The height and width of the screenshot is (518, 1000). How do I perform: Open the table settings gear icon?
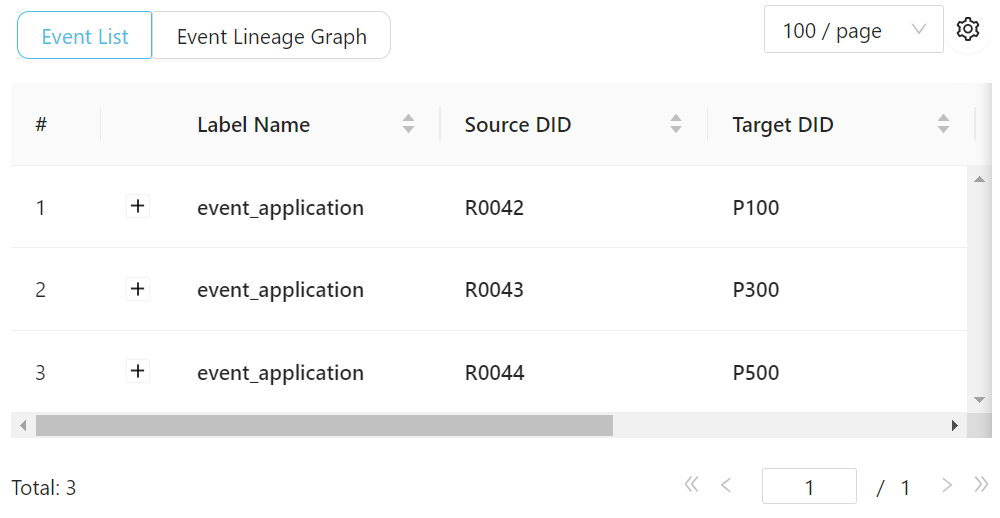[x=967, y=30]
